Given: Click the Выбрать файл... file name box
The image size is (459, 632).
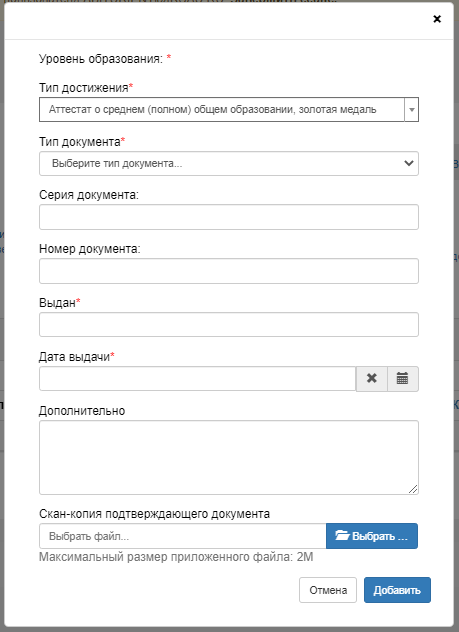Looking at the screenshot, I should (183, 536).
